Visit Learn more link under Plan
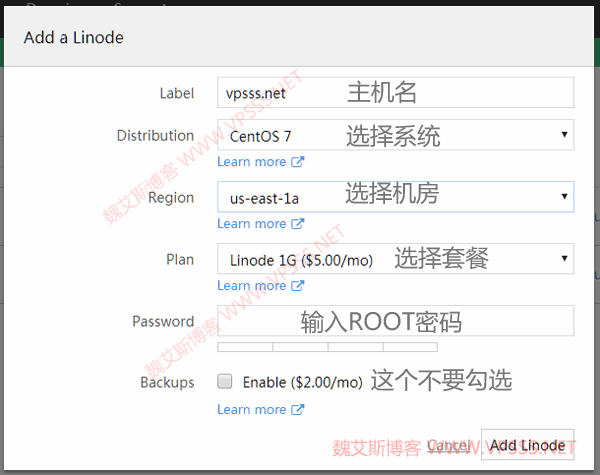 252,286
